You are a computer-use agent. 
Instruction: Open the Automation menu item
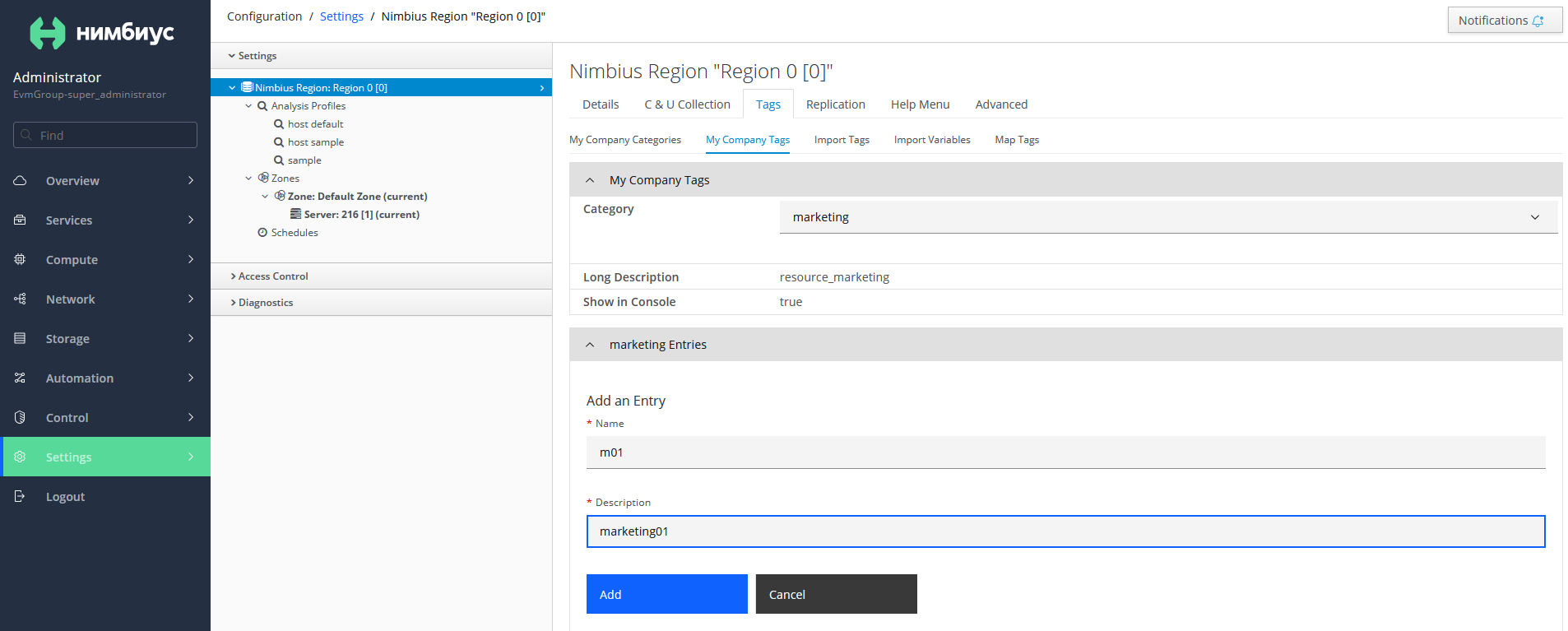[105, 378]
